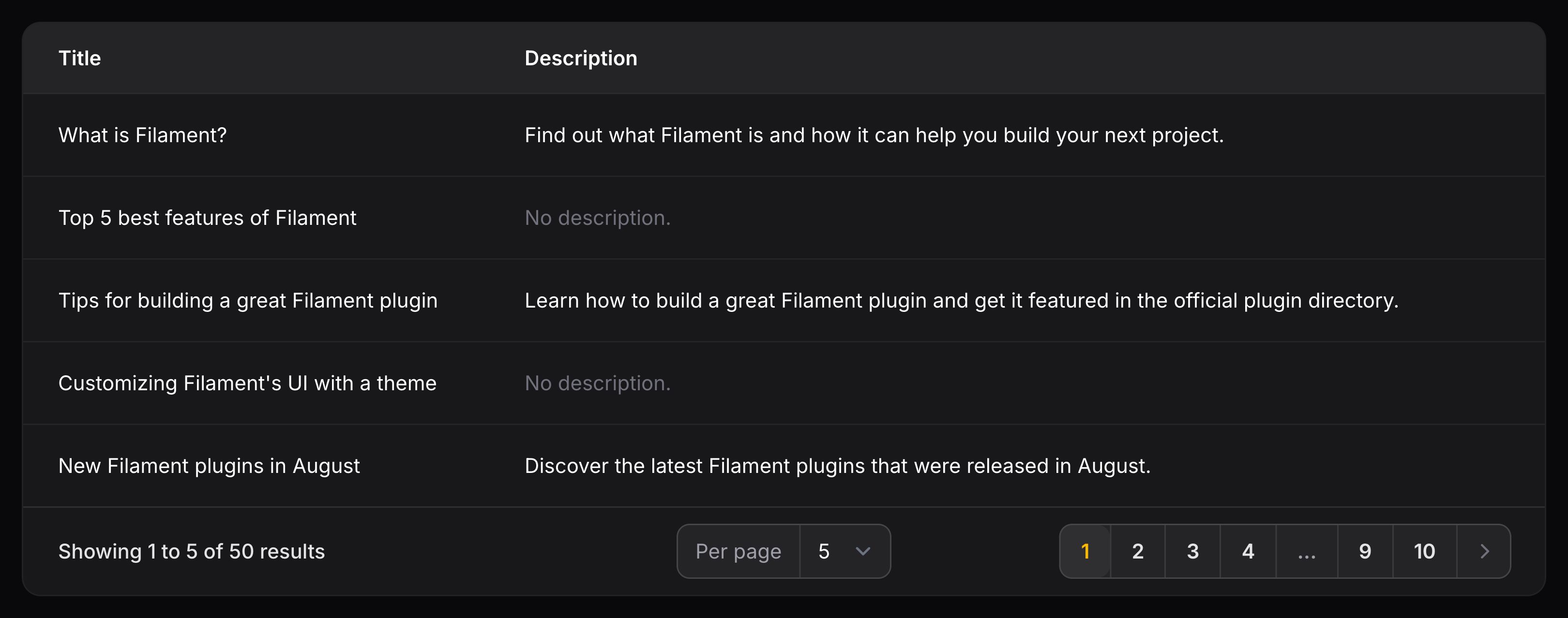Click the Description column header
Image resolution: width=1568 pixels, height=618 pixels.
click(x=581, y=59)
